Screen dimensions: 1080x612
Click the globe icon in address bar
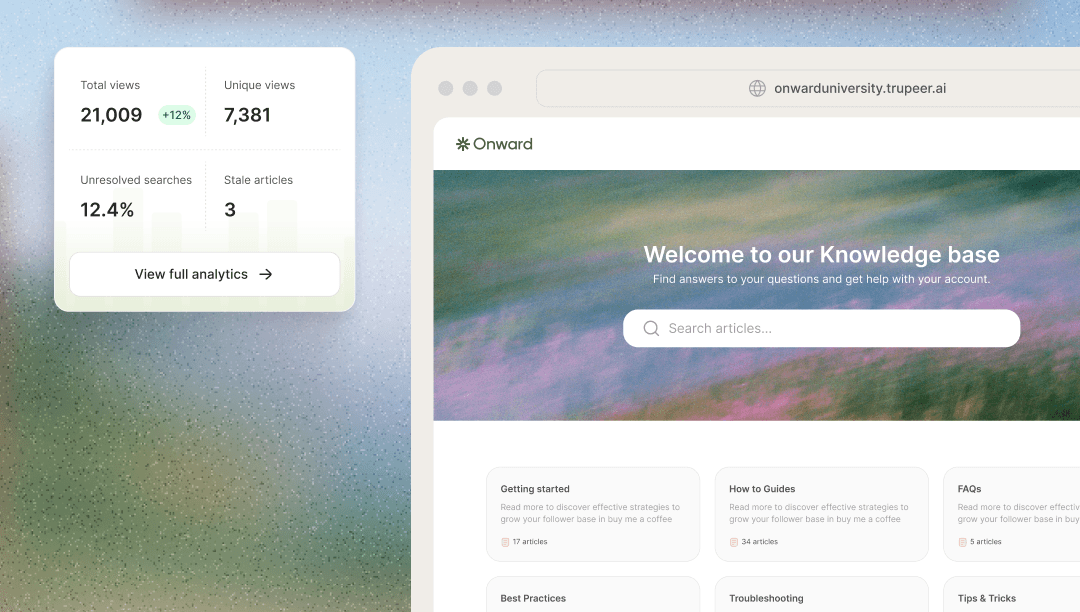pyautogui.click(x=757, y=88)
